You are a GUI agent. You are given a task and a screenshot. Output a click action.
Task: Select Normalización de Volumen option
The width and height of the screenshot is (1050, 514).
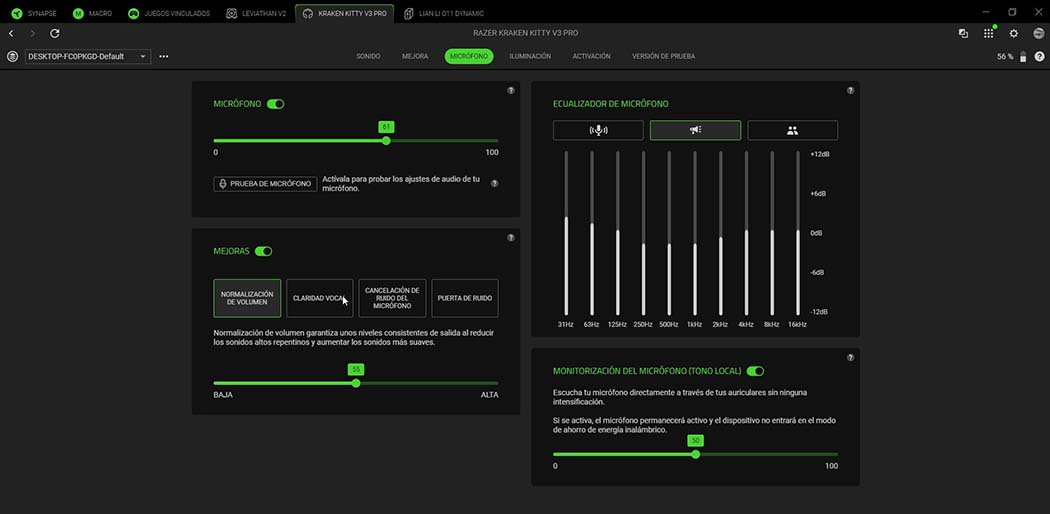pos(247,298)
